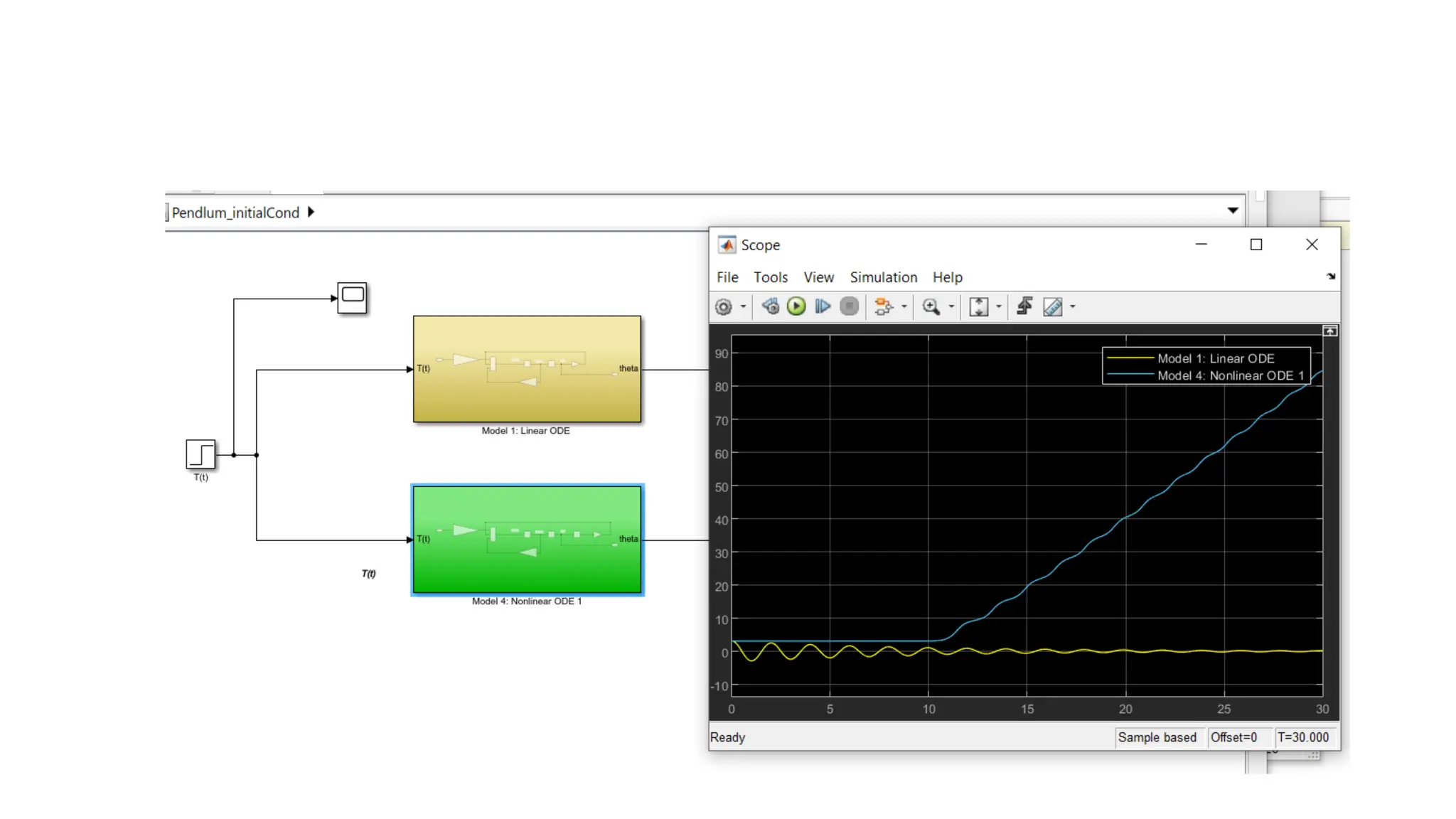Select the Zoom tool magnifier
The width and height of the screenshot is (1456, 819).
pyautogui.click(x=931, y=306)
